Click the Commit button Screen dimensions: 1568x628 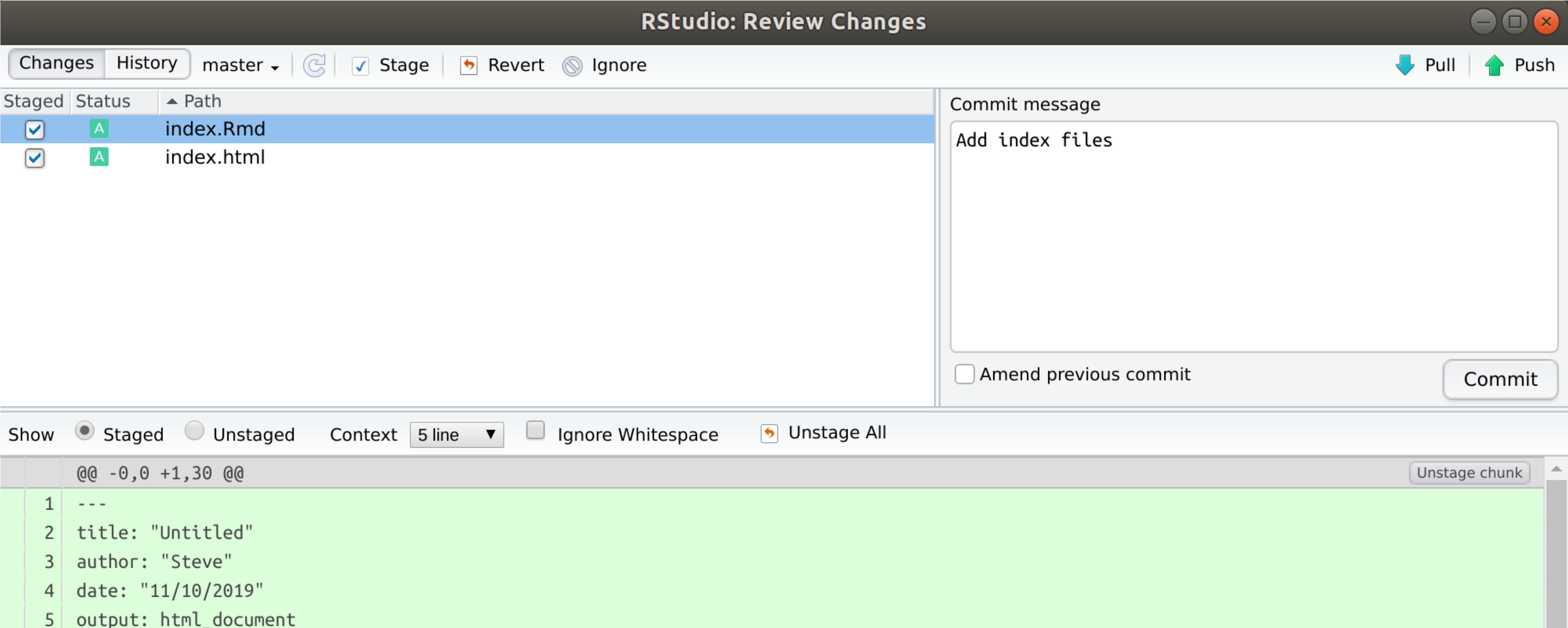pyautogui.click(x=1500, y=380)
